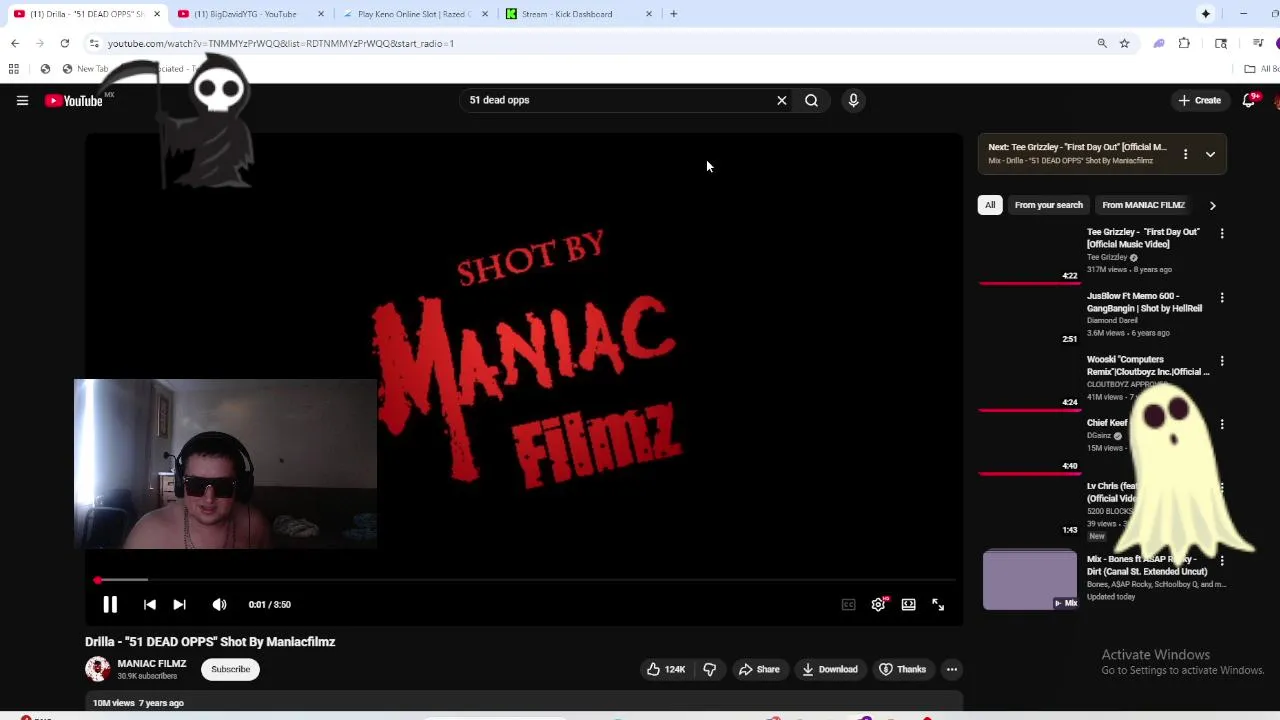
Task: Collapse the Mix playlist panel
Action: (x=1210, y=154)
